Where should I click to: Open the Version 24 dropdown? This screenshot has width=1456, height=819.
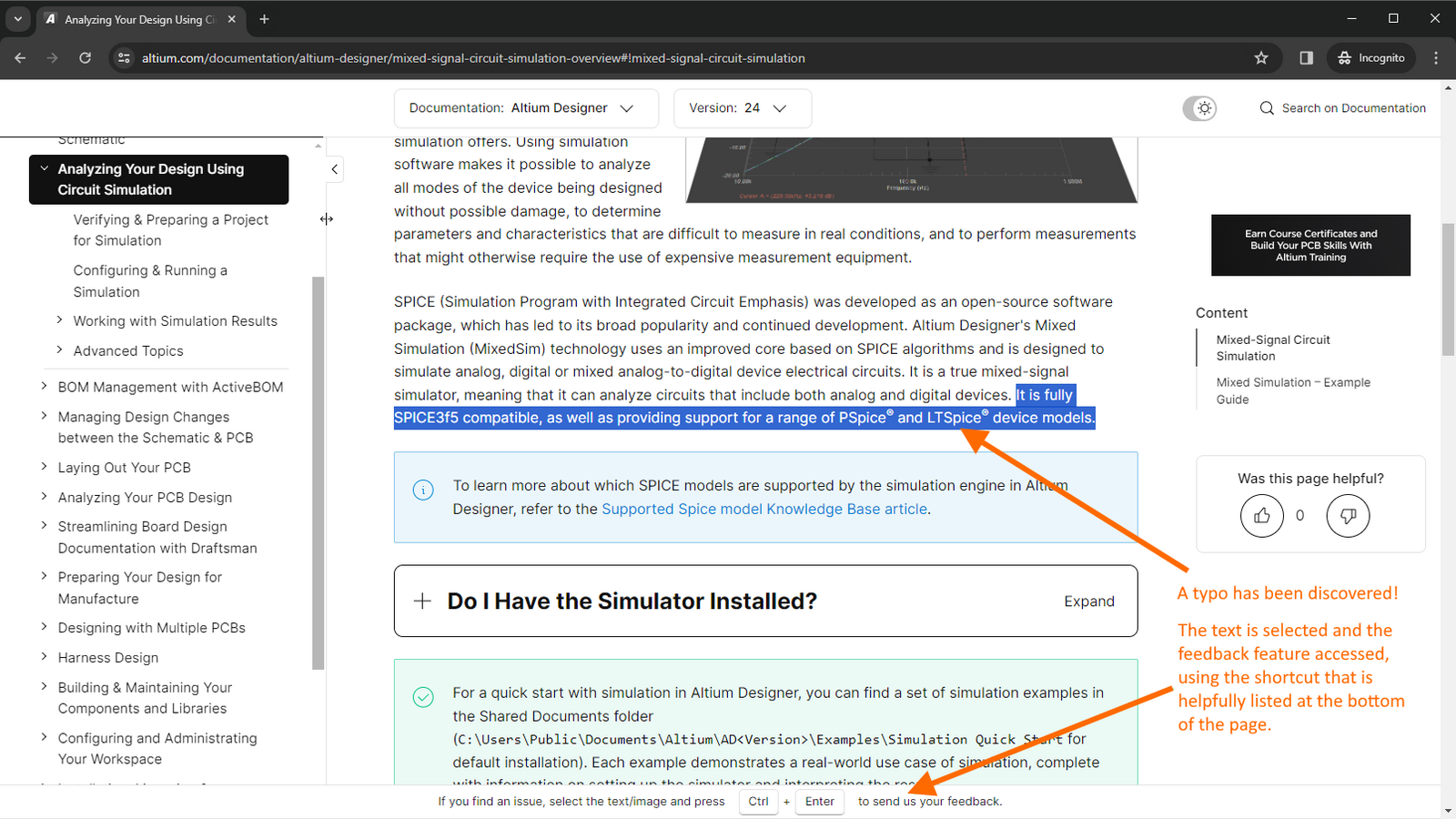(x=743, y=108)
